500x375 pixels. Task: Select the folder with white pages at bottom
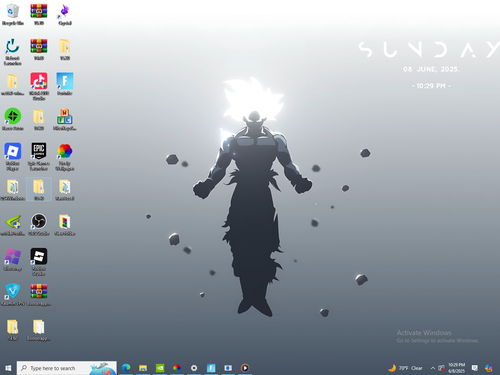pyautogui.click(x=39, y=330)
